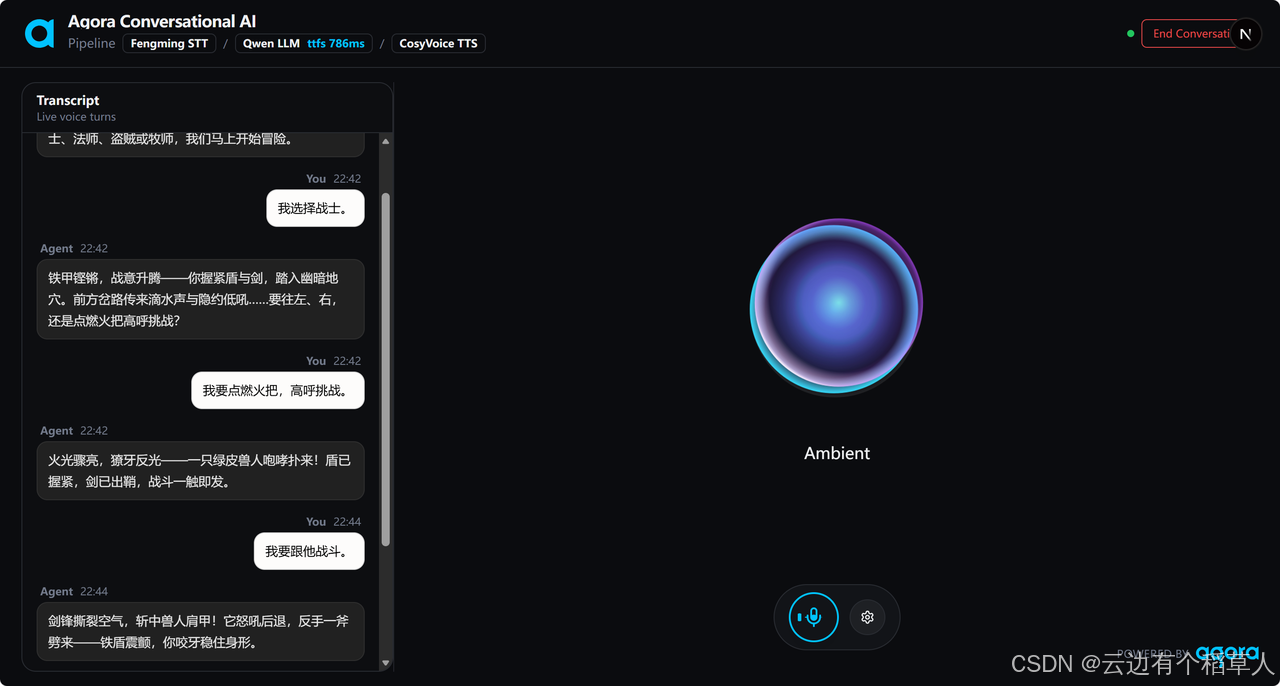Click the message '我要点燃火把，高呼挑战。'

(278, 390)
